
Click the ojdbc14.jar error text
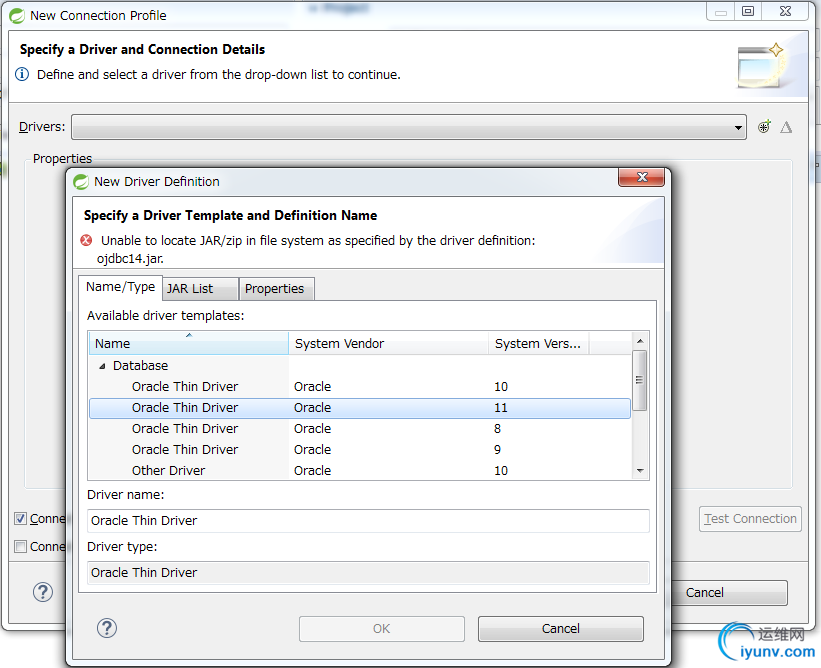click(x=130, y=259)
